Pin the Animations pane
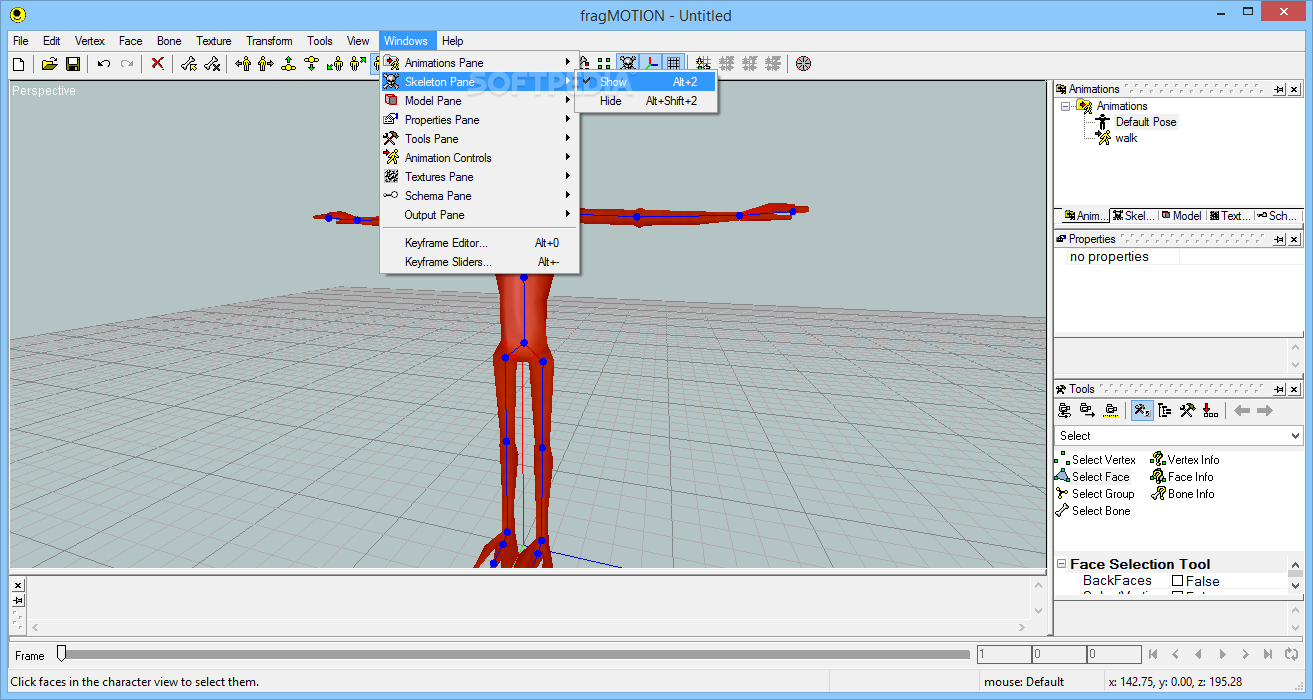 click(x=1279, y=90)
